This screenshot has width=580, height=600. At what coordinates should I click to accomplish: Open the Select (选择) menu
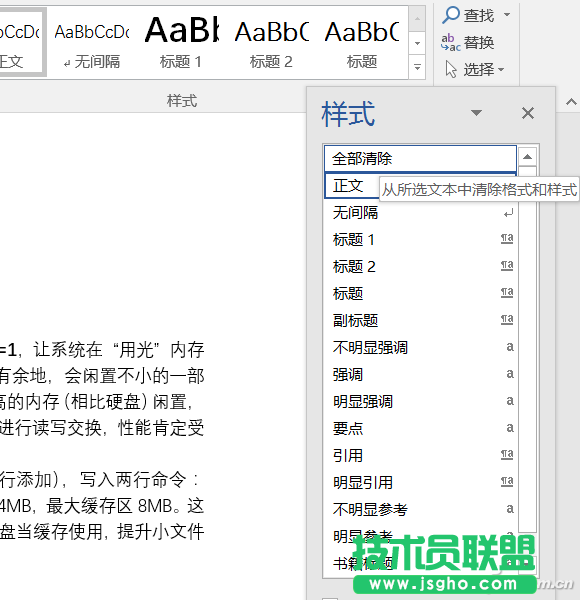(475, 70)
